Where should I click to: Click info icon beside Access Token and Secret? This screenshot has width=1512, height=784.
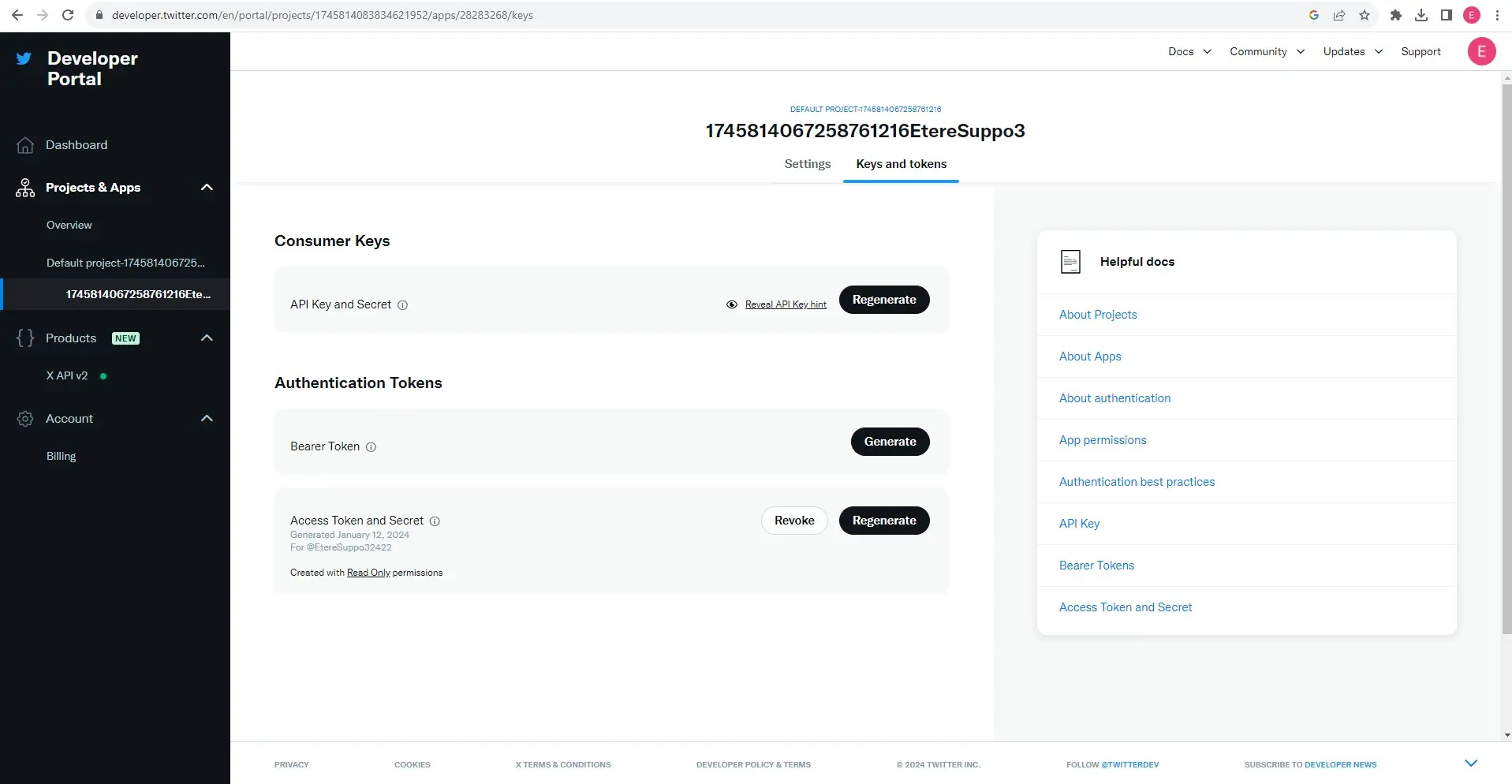435,521
